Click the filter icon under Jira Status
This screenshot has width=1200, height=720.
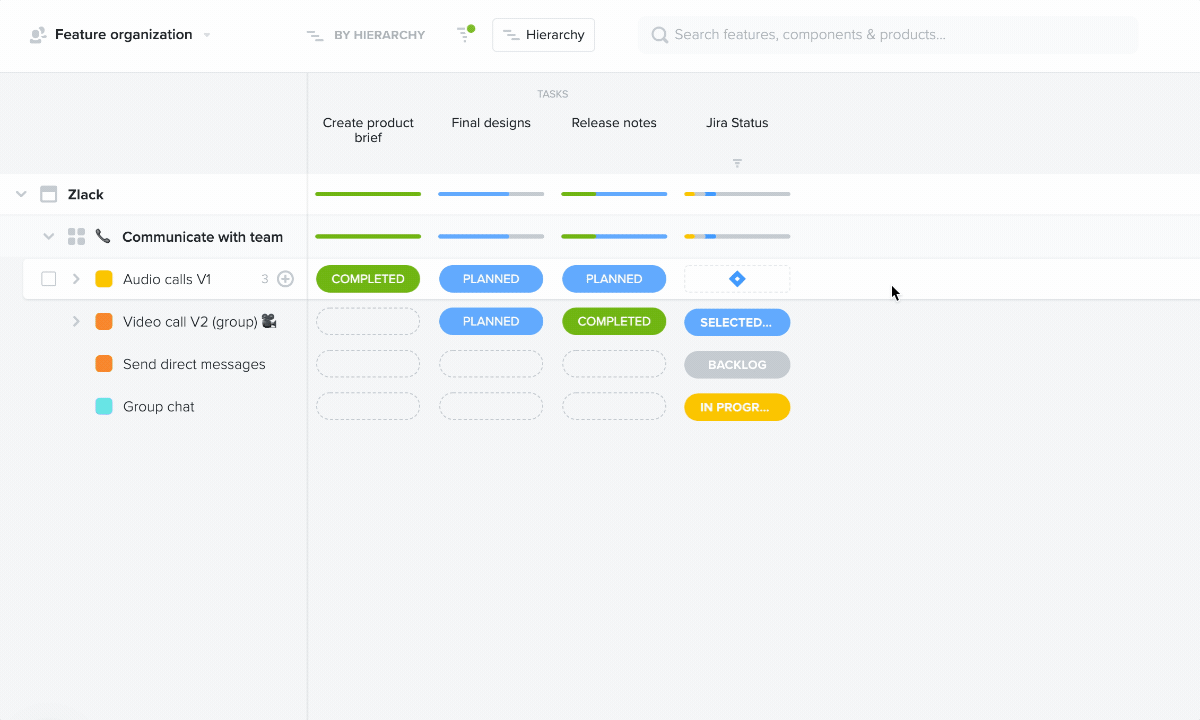737,163
